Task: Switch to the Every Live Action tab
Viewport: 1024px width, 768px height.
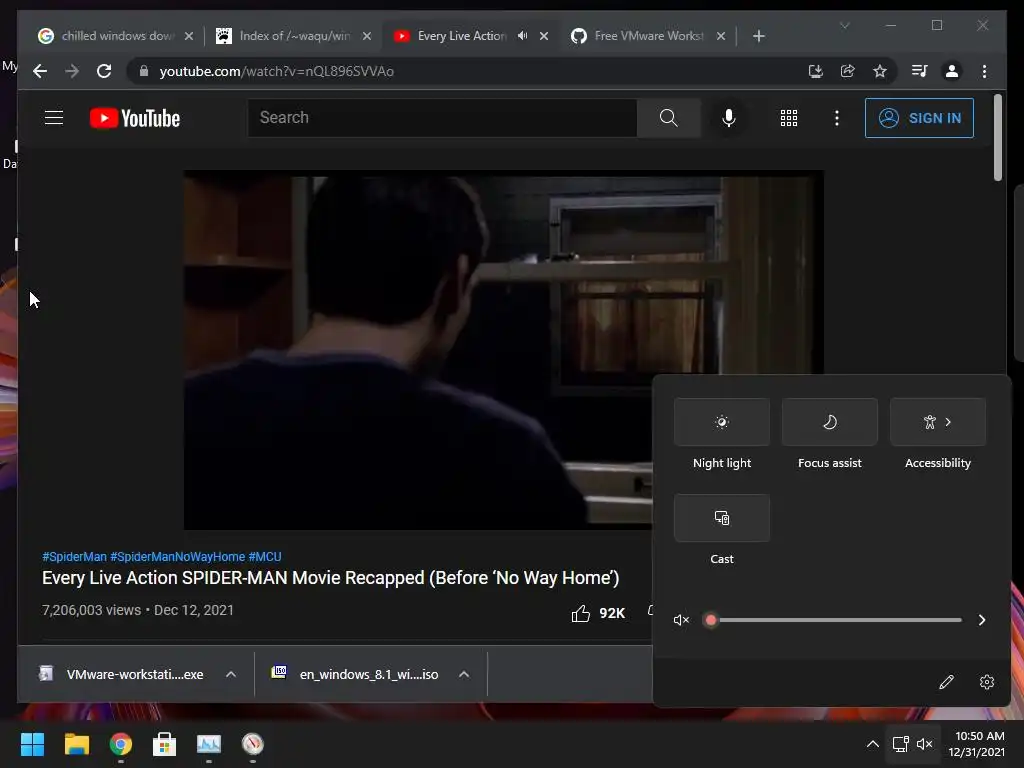Action: [x=461, y=36]
